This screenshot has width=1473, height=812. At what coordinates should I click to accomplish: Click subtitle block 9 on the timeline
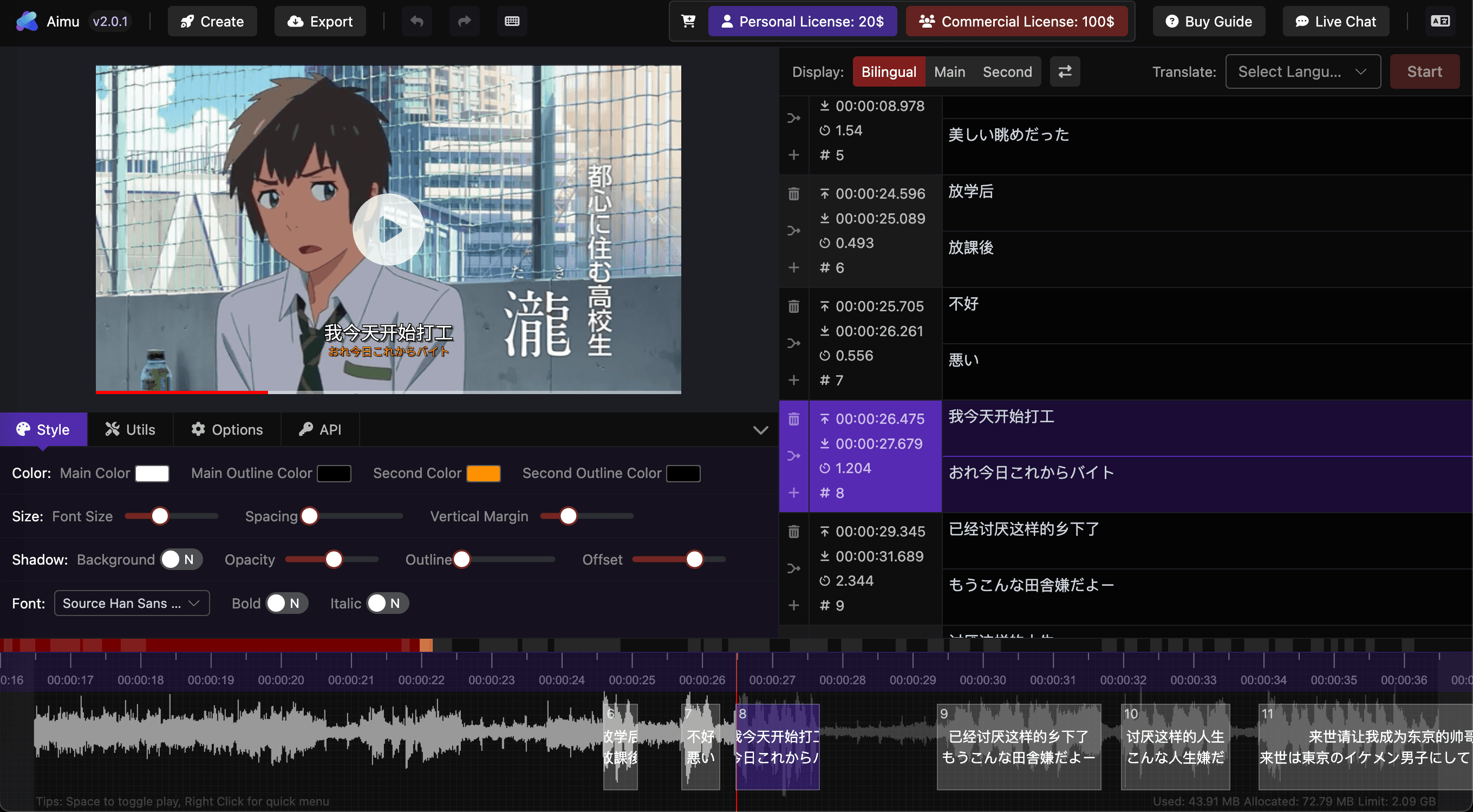(1019, 748)
